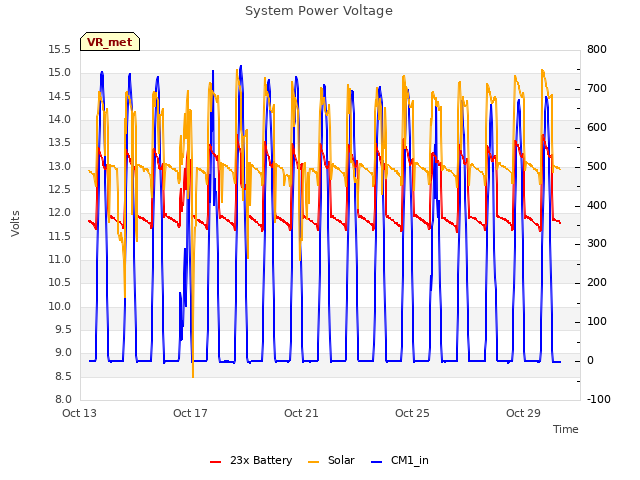Click the Volts axis label
640x480 pixels.
(16, 224)
